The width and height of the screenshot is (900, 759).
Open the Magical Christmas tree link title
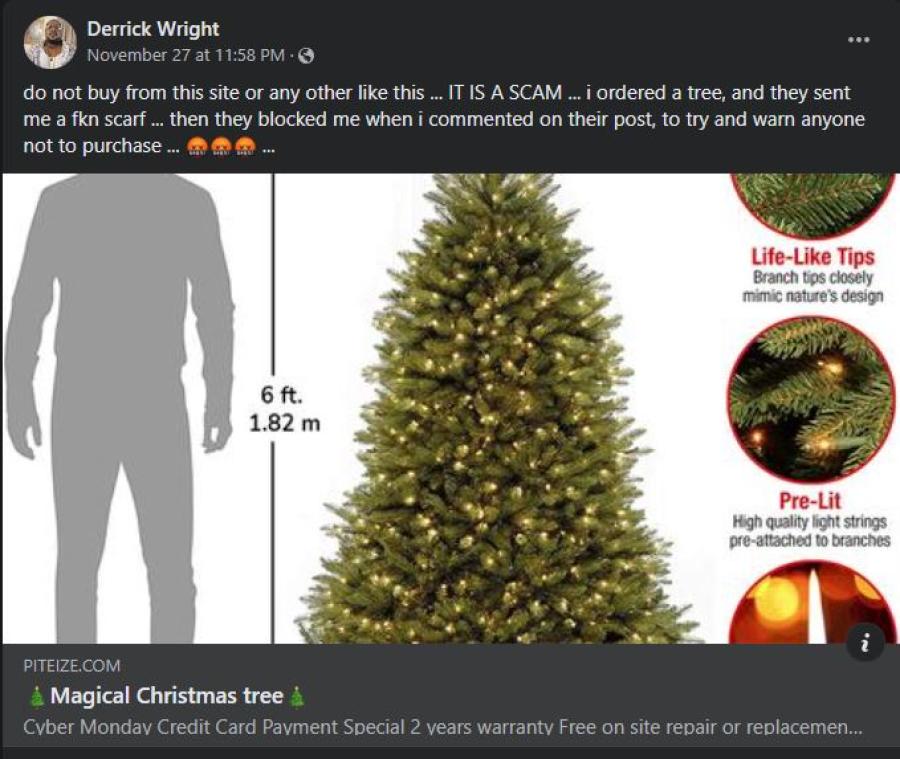(166, 696)
